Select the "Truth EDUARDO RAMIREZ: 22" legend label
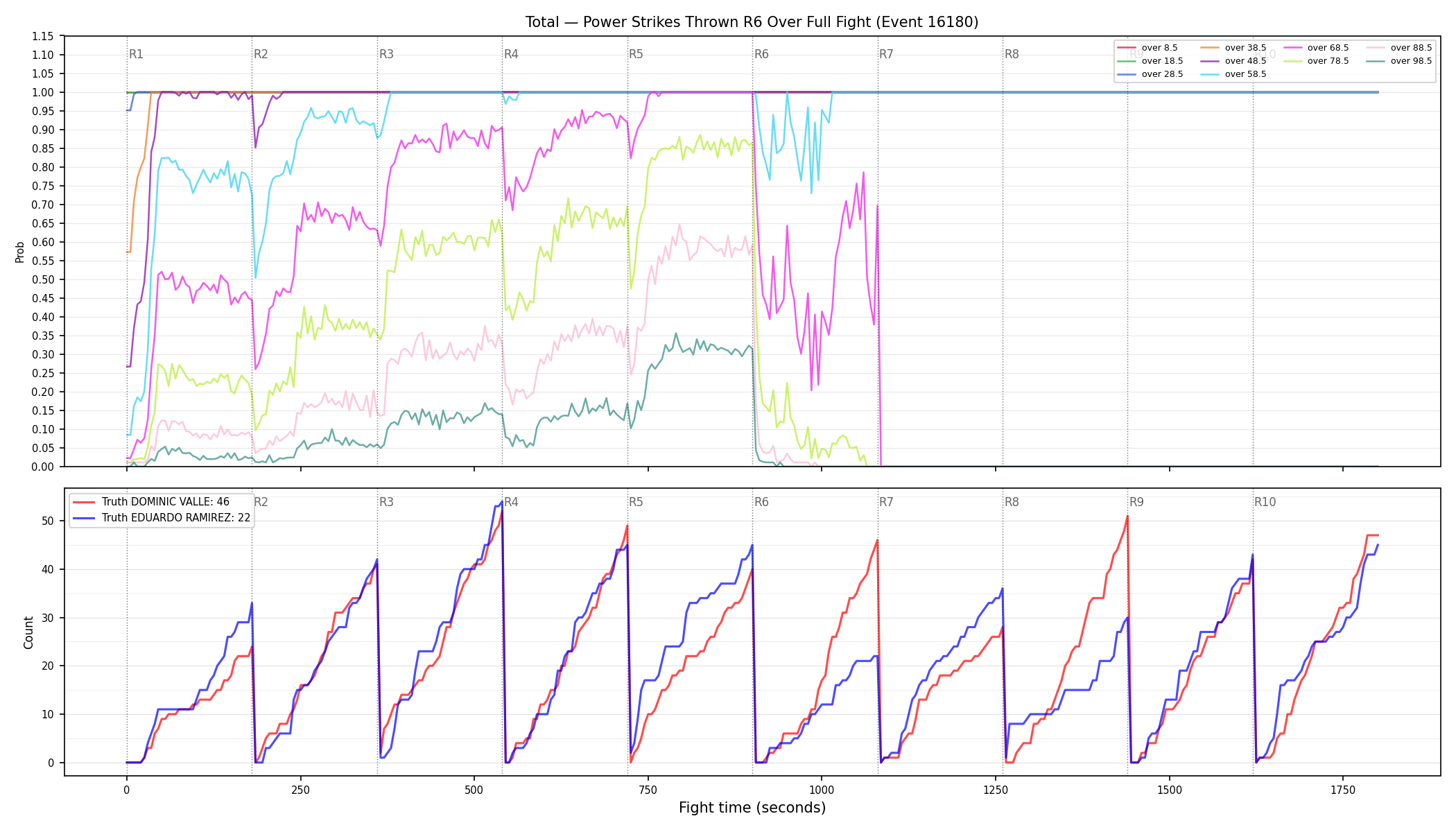Screen dimensions: 1456x832 176,518
